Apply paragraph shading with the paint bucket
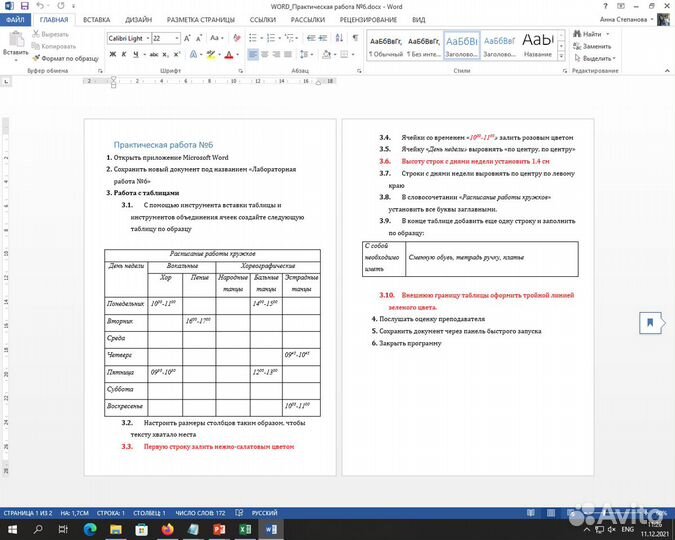Viewport: 675px width, 540px height. click(x=327, y=54)
